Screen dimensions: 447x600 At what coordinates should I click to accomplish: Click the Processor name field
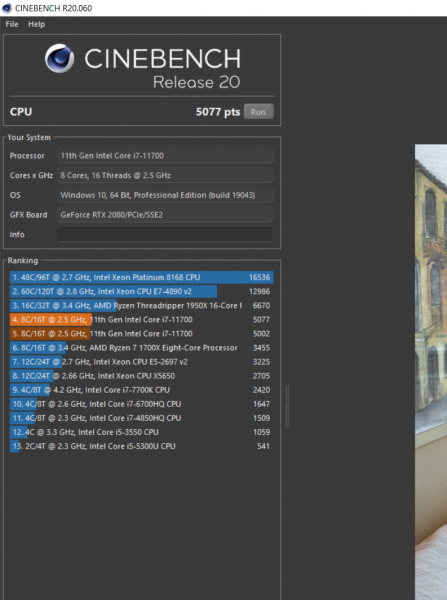click(x=165, y=156)
